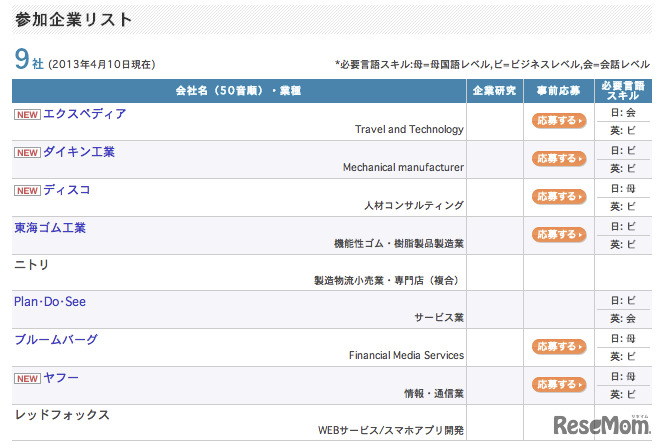This screenshot has height=448, width=664.
Task: Click 英: ビ skill in エクスペディア row
Action: (623, 130)
